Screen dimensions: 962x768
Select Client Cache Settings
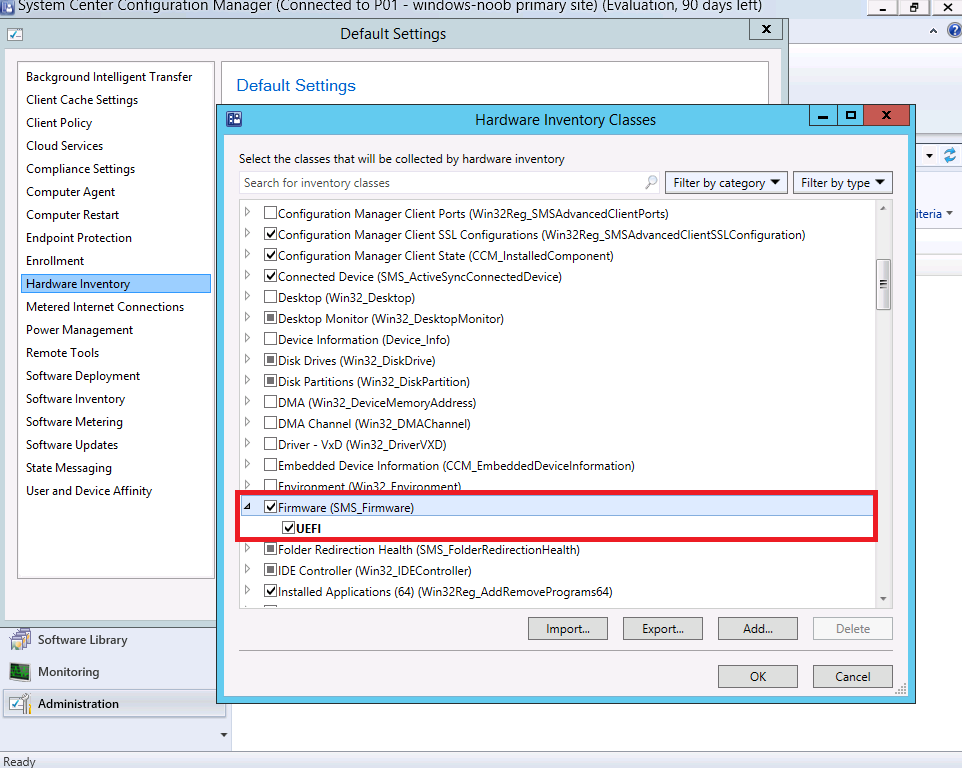point(82,99)
